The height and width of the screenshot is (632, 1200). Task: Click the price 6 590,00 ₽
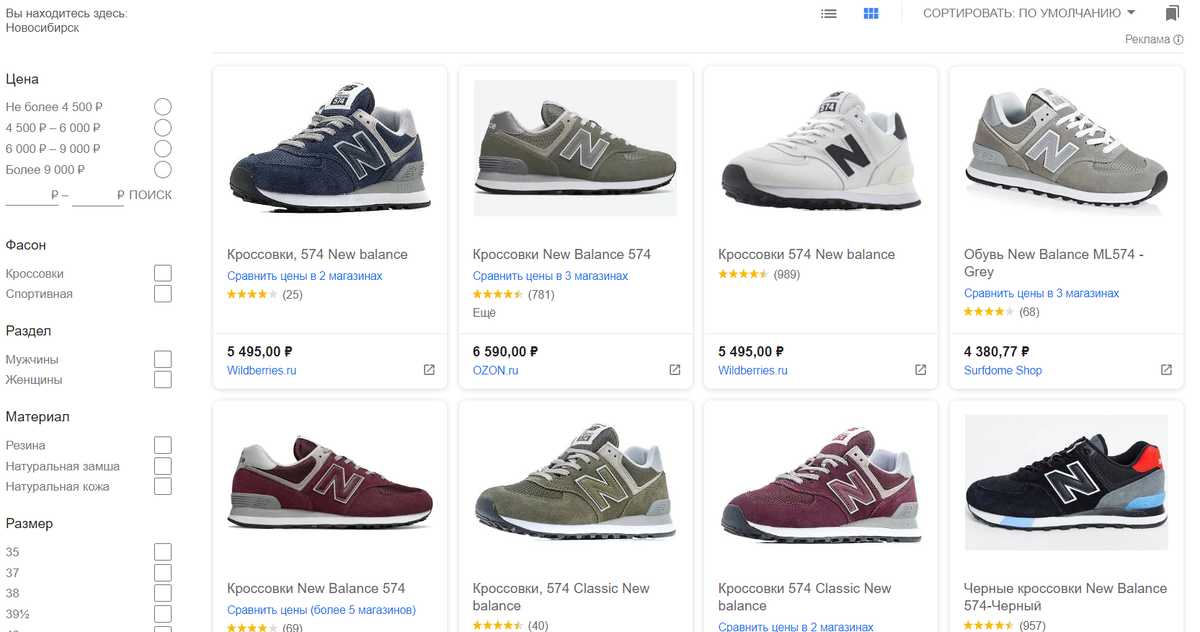506,351
